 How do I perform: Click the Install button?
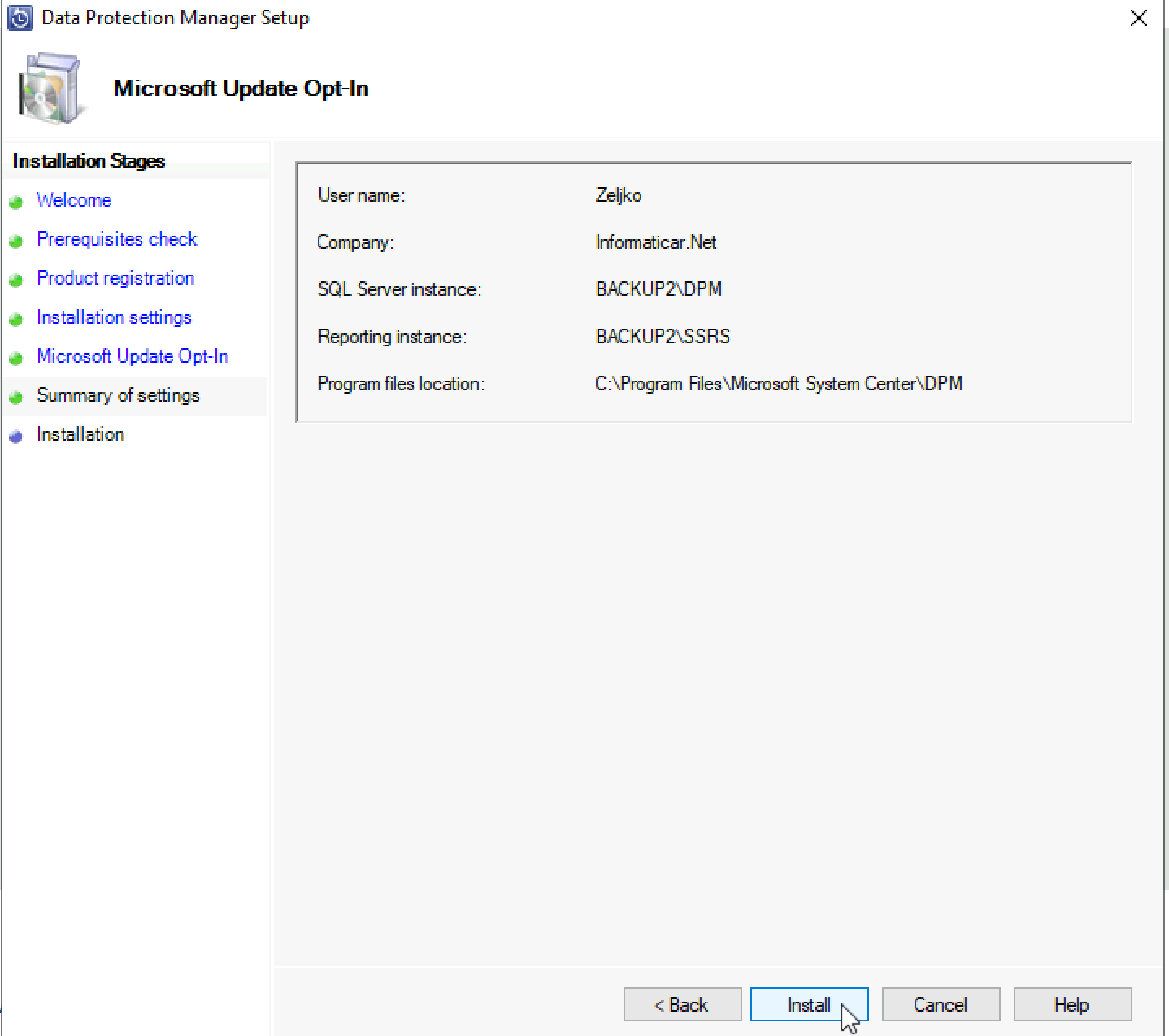coord(809,1004)
